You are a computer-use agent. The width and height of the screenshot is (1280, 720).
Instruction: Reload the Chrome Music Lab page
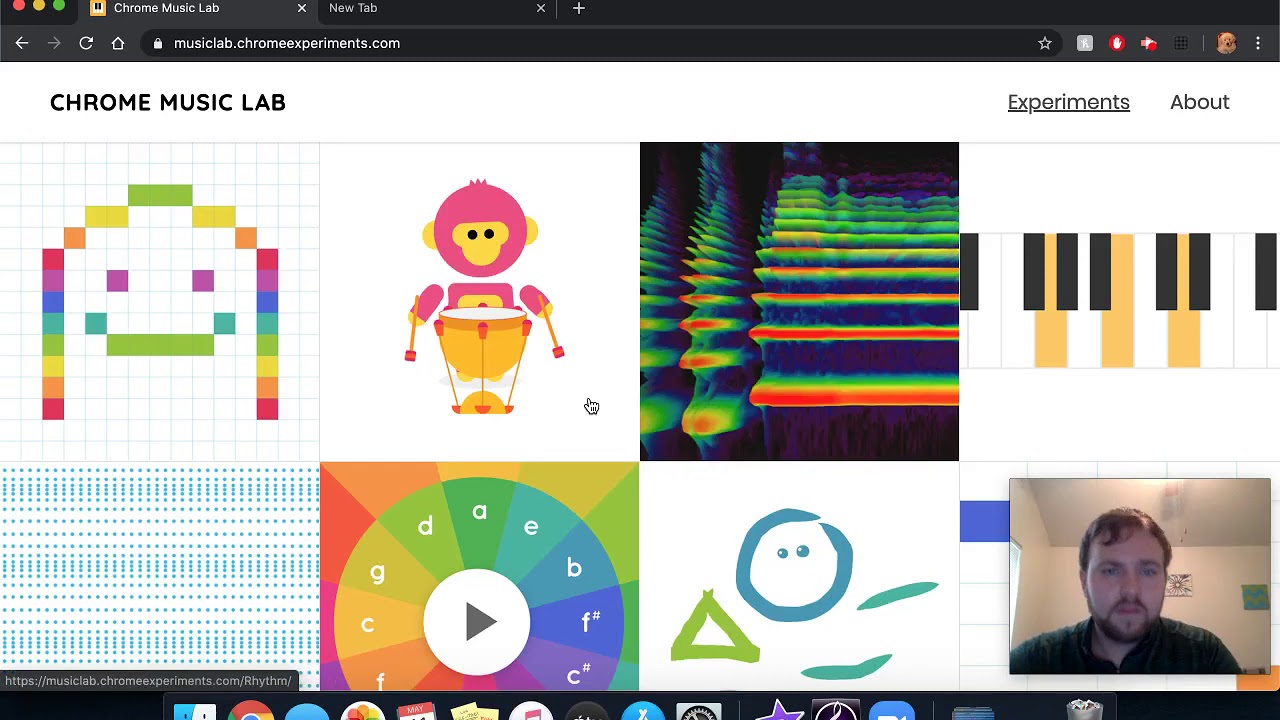tap(86, 43)
